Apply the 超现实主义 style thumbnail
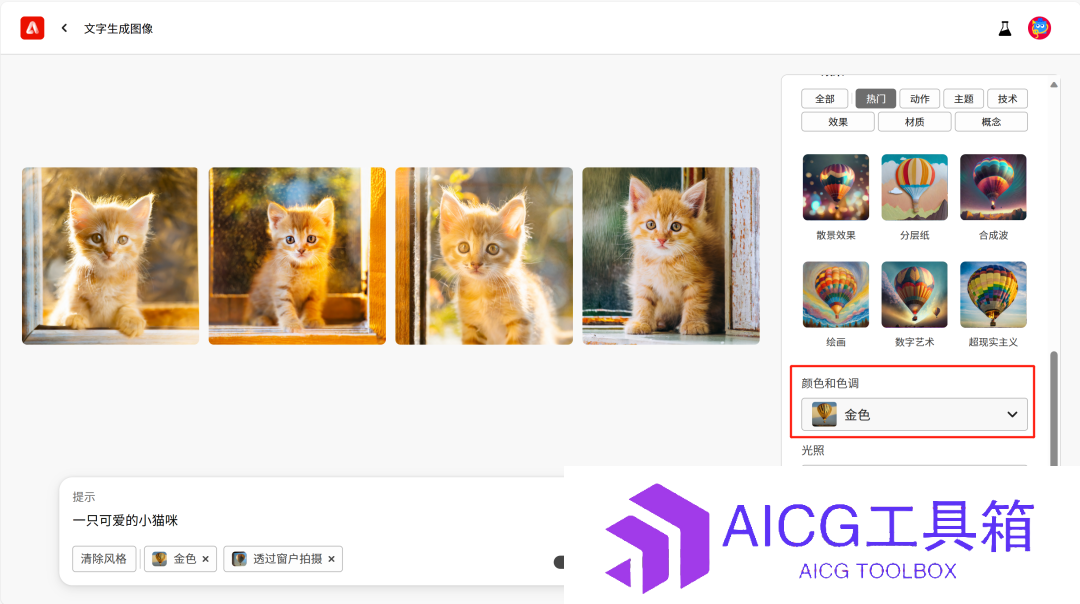1080x604 pixels. [993, 295]
